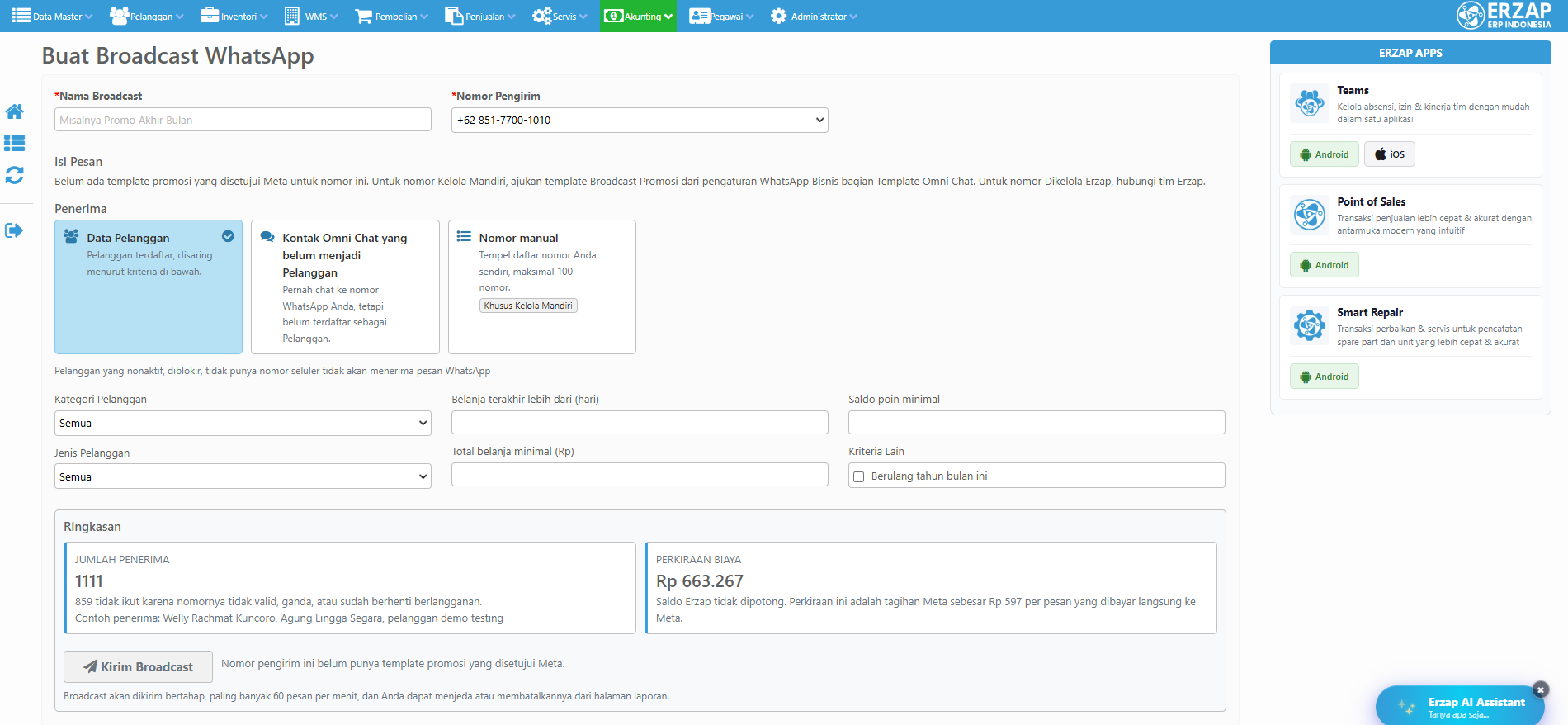Click the ERZAP ERP Indonesia logo
Screen dimensions: 1568x725
[1504, 16]
